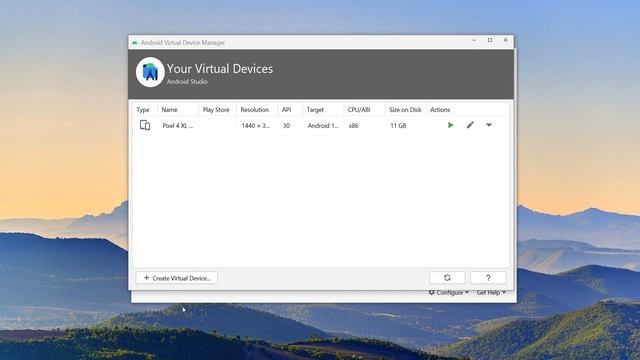This screenshot has height=360, width=640.
Task: Click the Actions column header
Action: click(440, 110)
